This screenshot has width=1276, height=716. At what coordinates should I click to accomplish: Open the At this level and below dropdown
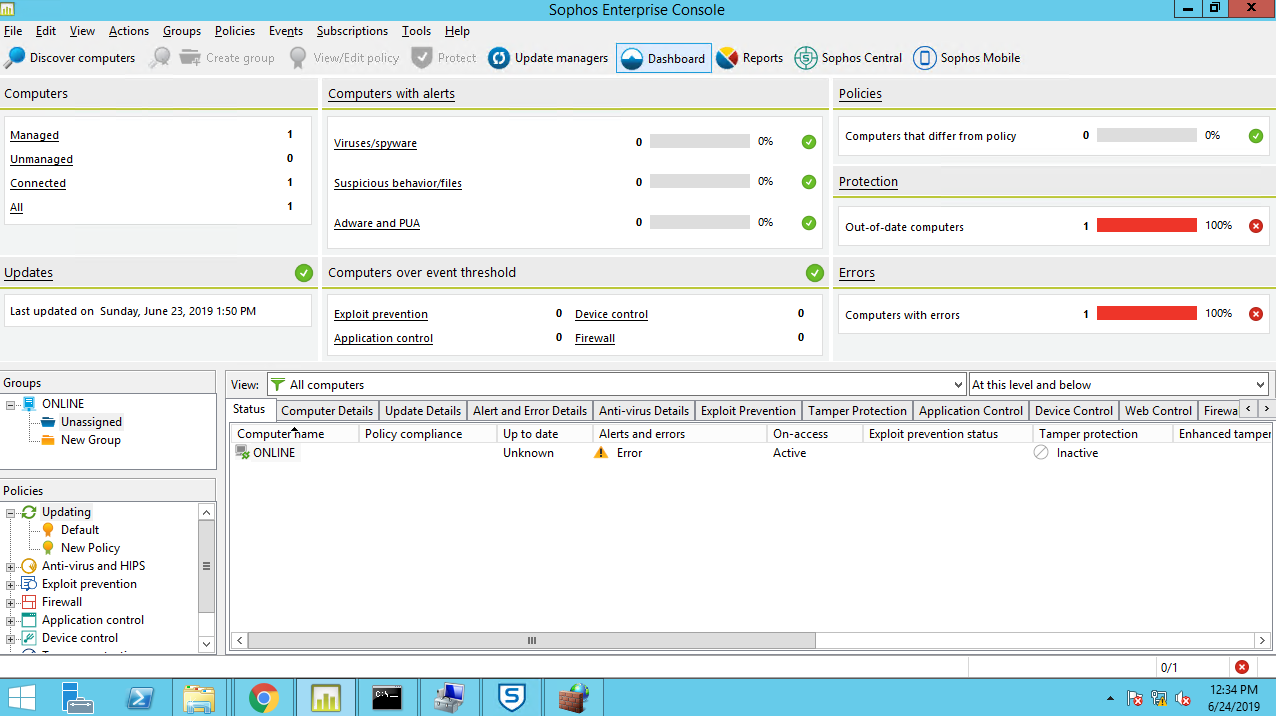pos(1259,385)
